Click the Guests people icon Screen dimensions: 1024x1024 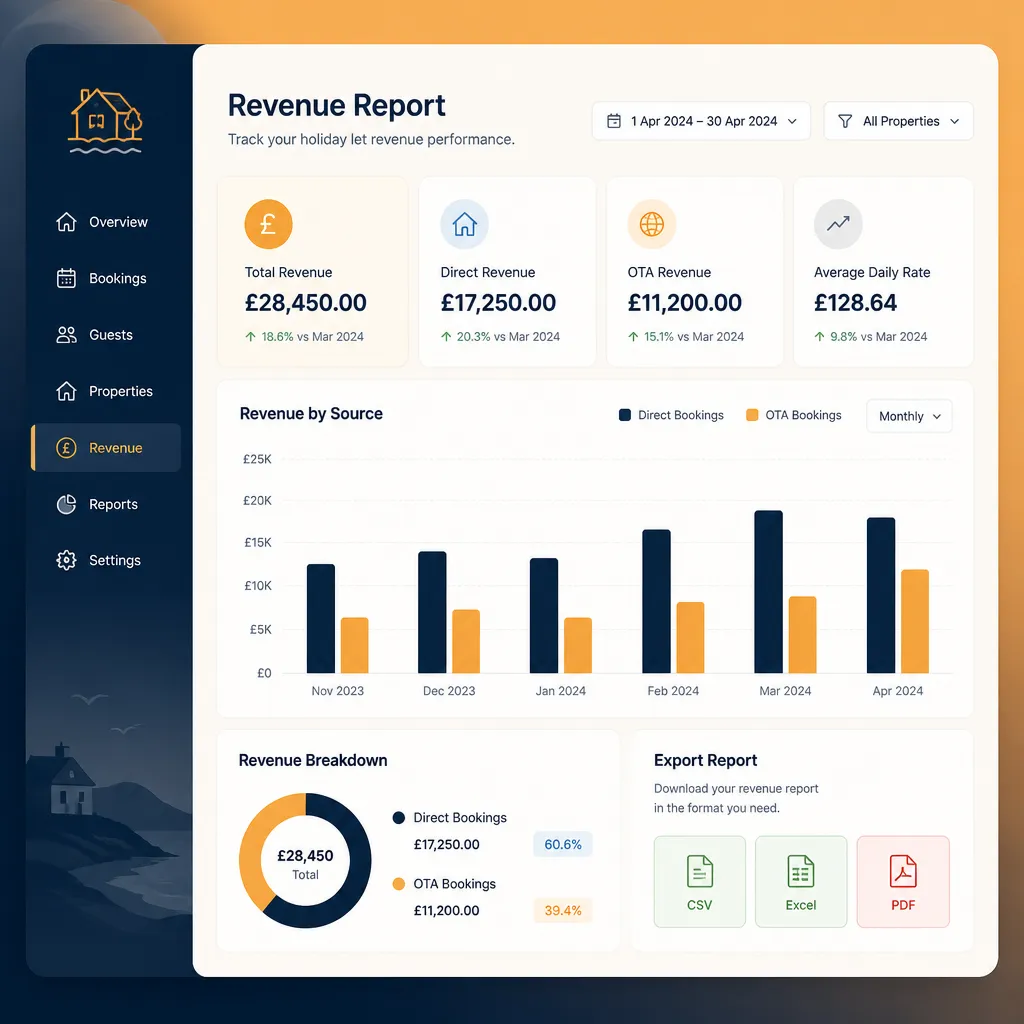(x=66, y=335)
